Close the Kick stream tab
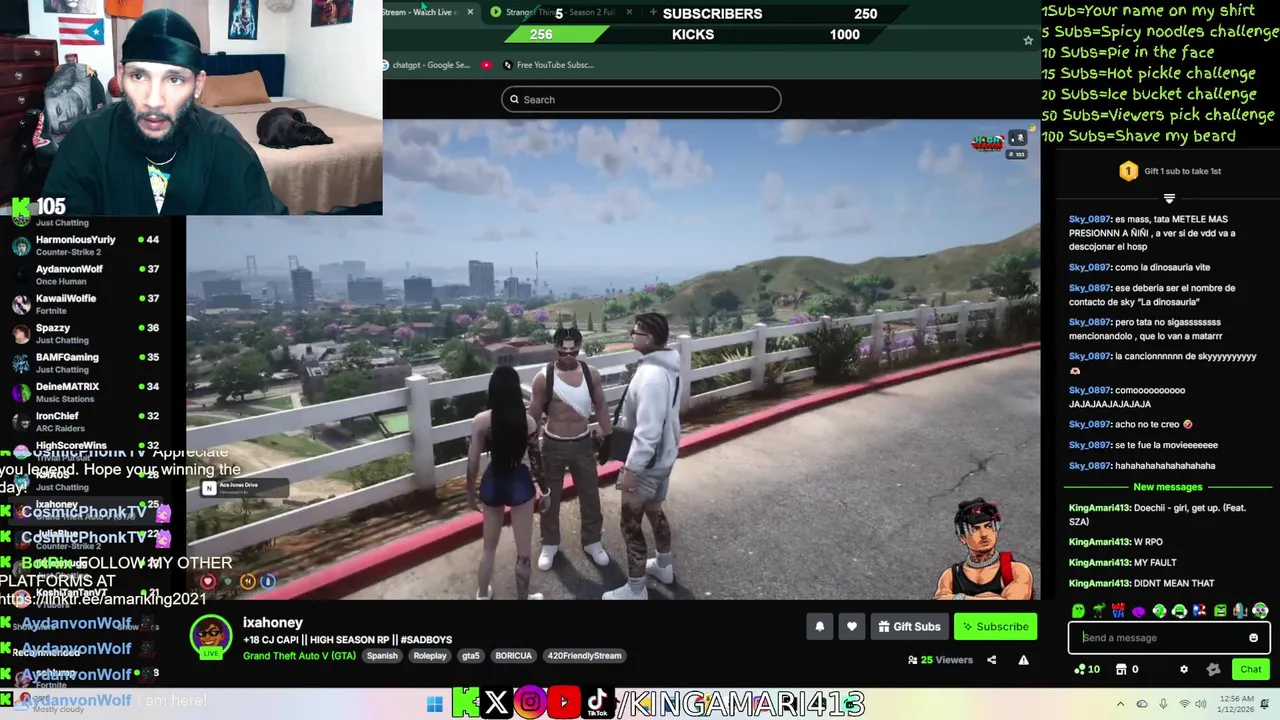This screenshot has height=720, width=1280. [470, 12]
